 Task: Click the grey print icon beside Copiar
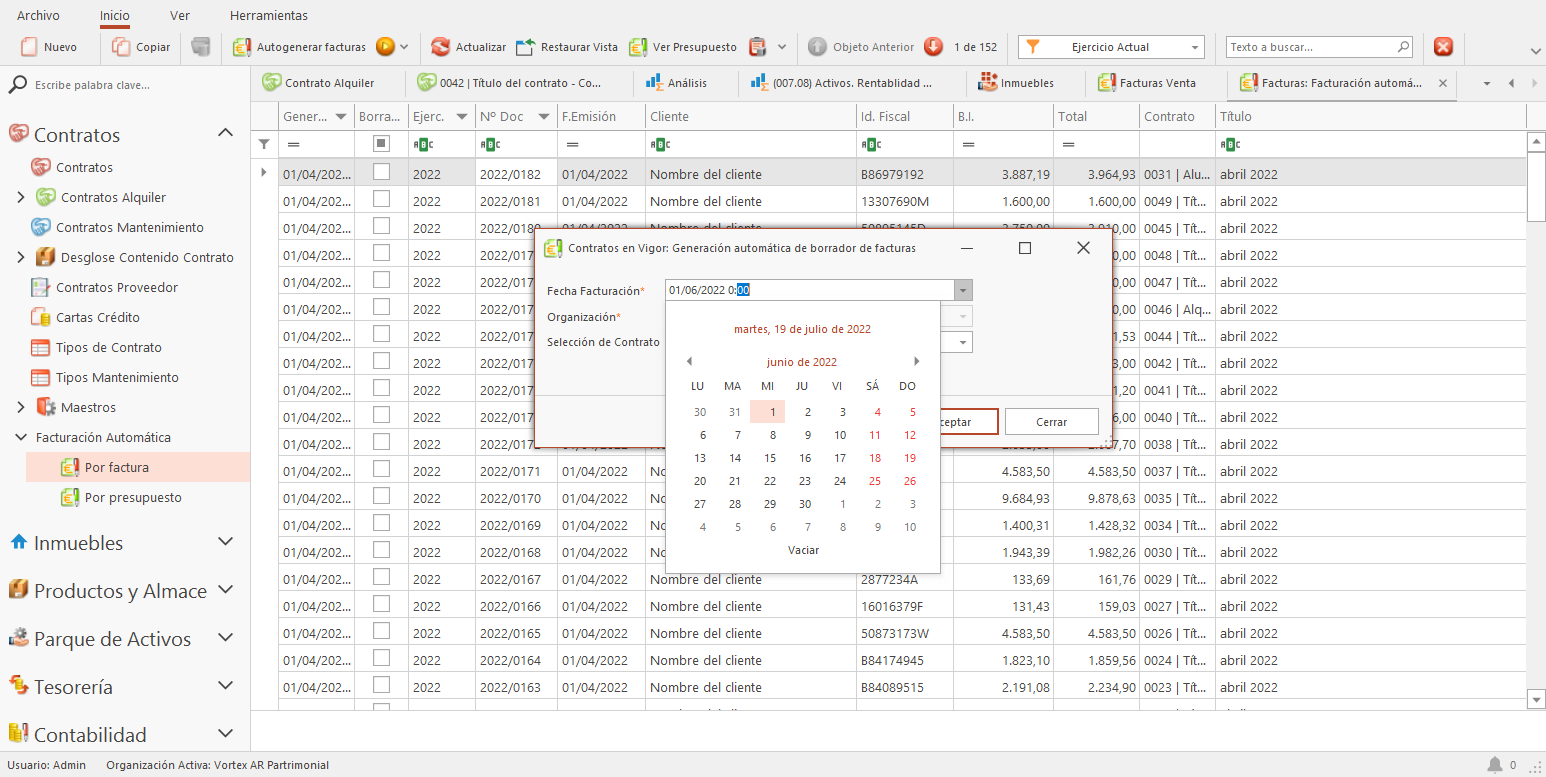pyautogui.click(x=201, y=47)
